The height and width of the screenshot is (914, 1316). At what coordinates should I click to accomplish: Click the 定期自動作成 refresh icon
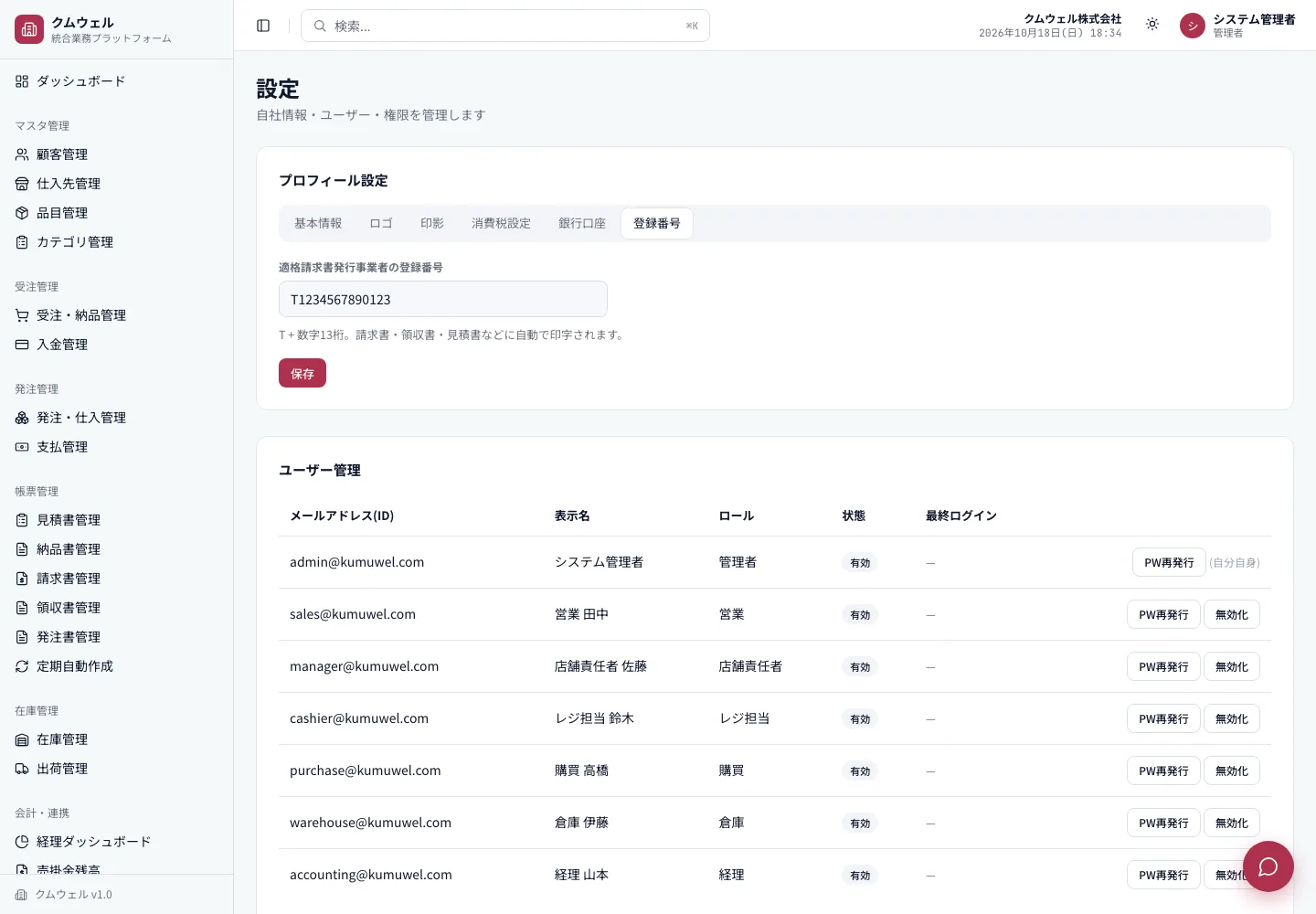pos(22,666)
